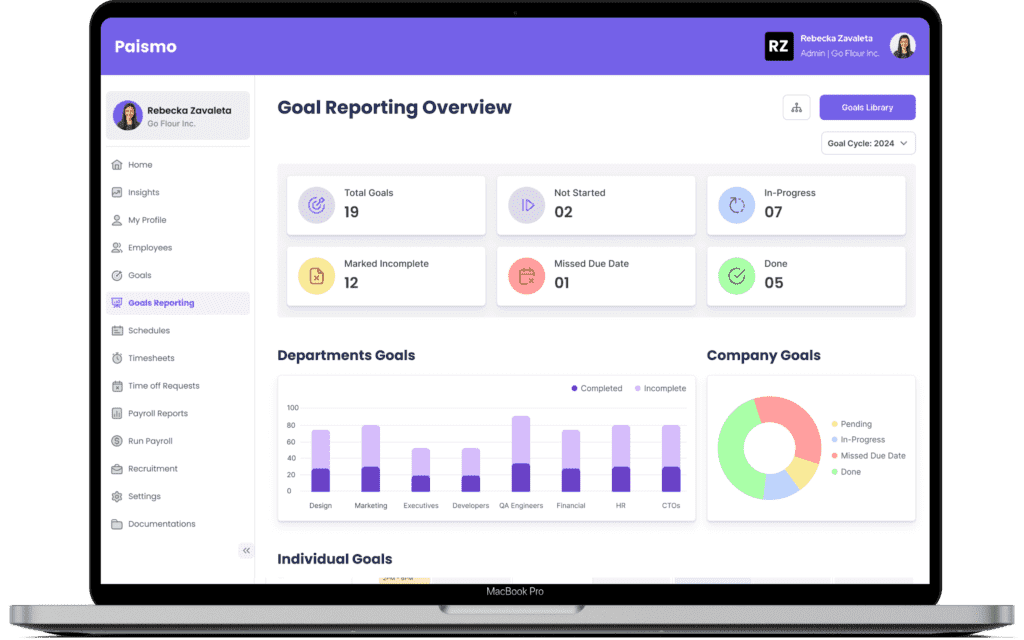Click the QA Engineers bar in chart
The height and width of the screenshot is (640, 1024).
[x=521, y=455]
